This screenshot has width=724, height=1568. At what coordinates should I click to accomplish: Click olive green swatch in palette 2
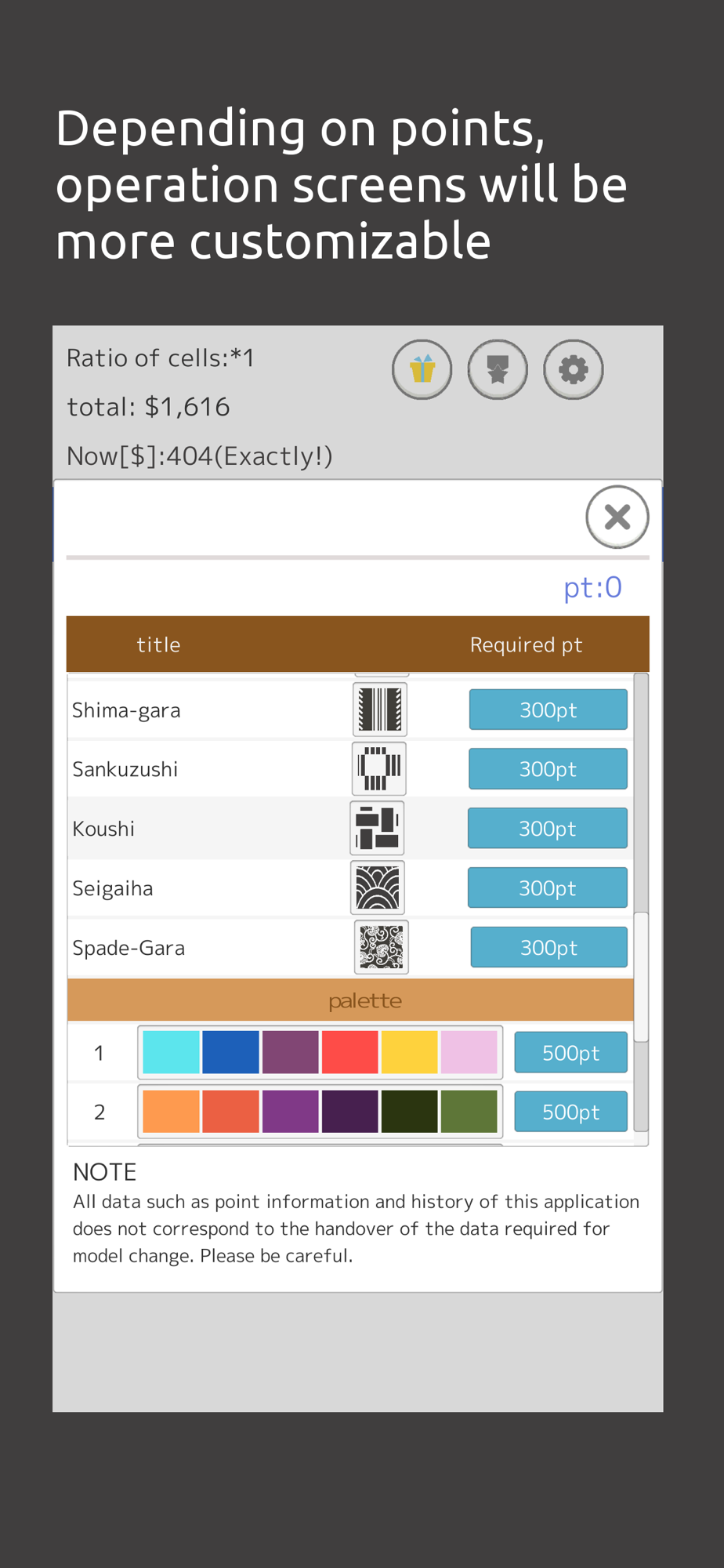point(469,1112)
